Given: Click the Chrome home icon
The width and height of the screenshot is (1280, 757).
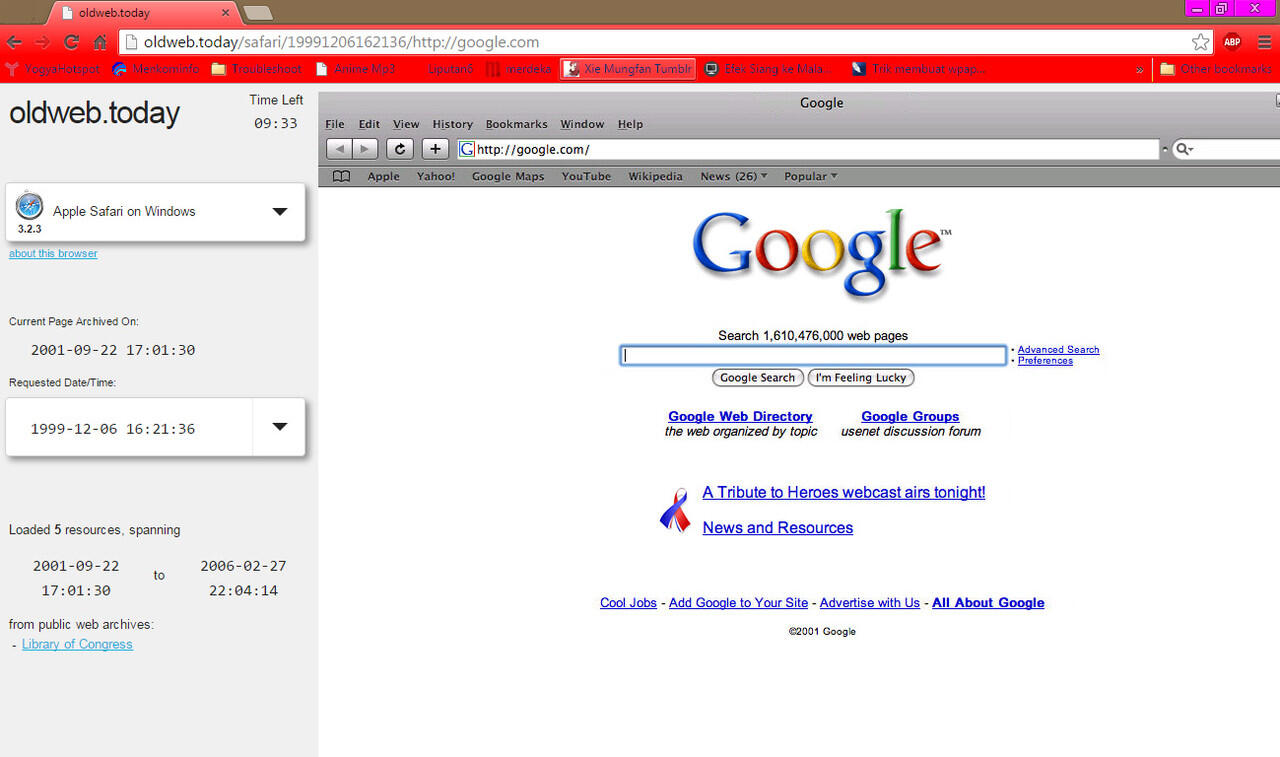Looking at the screenshot, I should 100,42.
